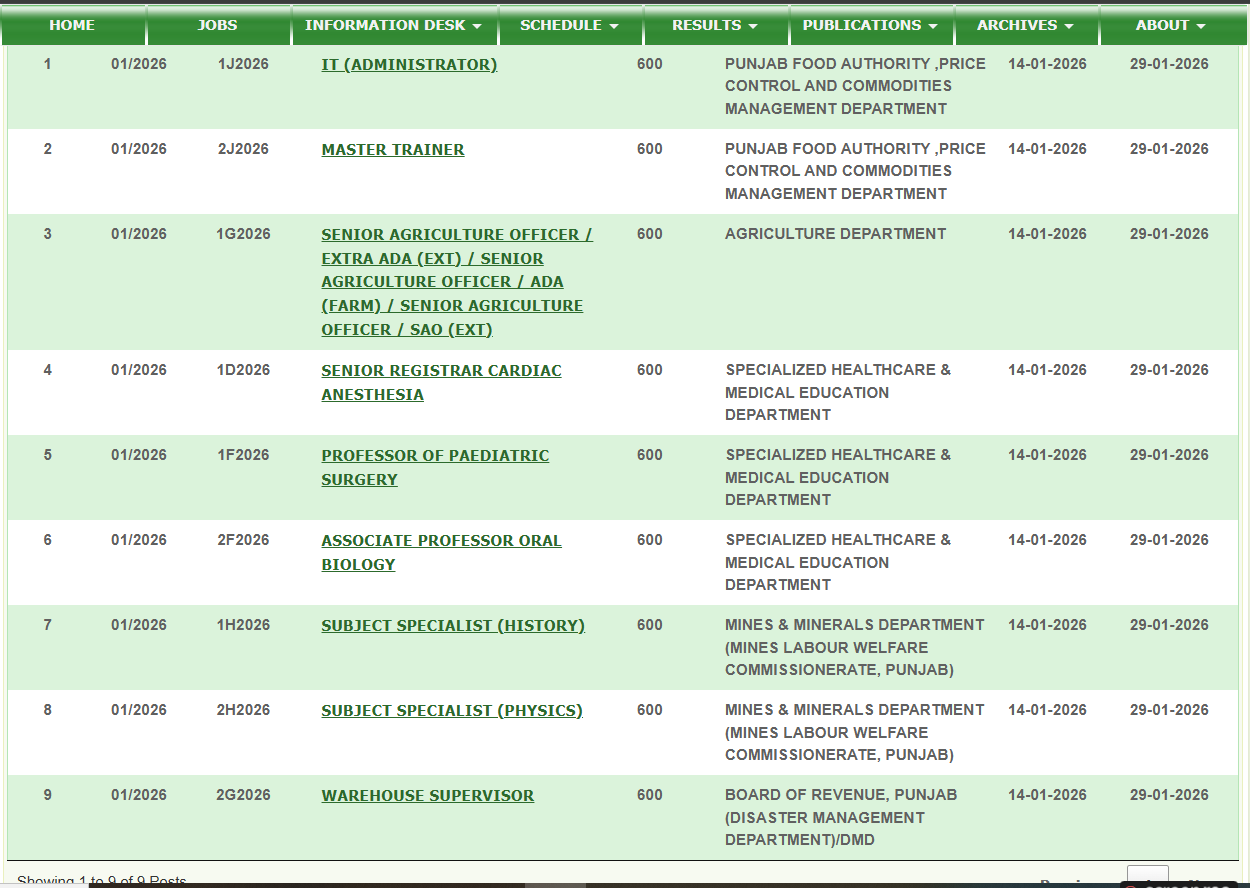Open the ARCHIVES dropdown menu
Screen dimensions: 1250x888
(1026, 24)
